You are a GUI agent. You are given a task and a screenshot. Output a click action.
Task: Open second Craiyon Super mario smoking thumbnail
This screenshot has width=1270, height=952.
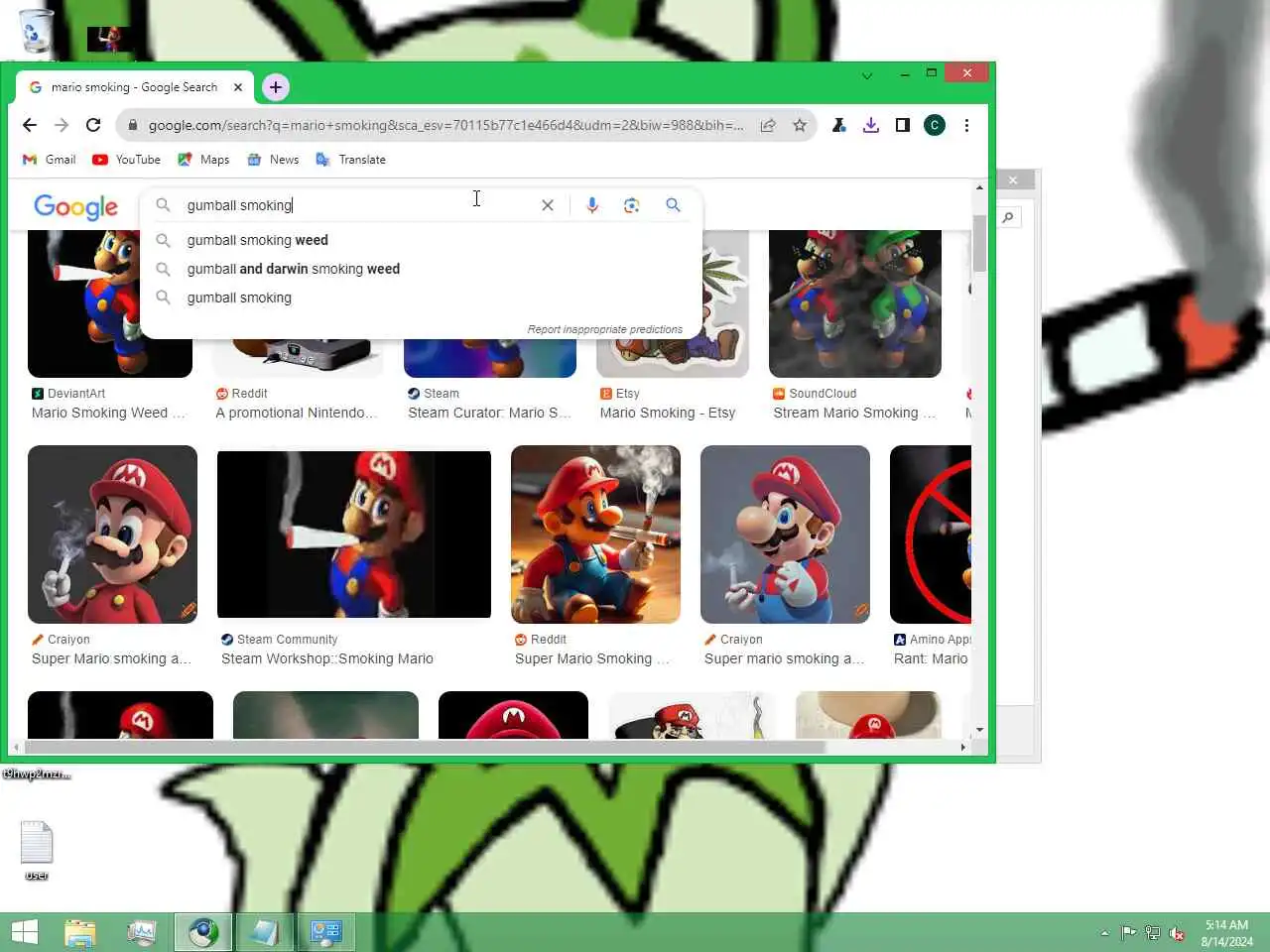[785, 535]
